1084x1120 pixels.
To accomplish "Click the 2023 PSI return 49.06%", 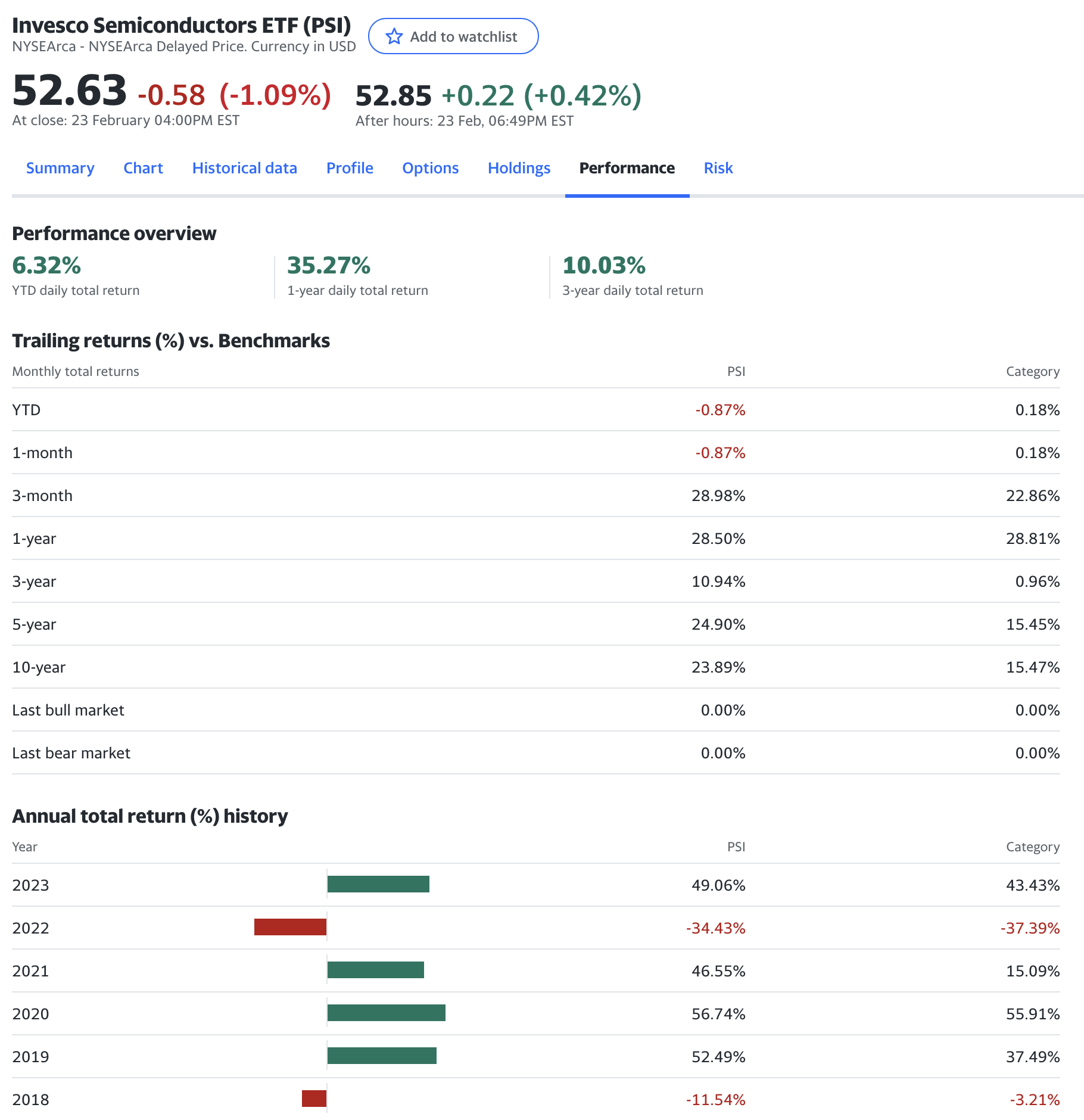I will (x=718, y=885).
